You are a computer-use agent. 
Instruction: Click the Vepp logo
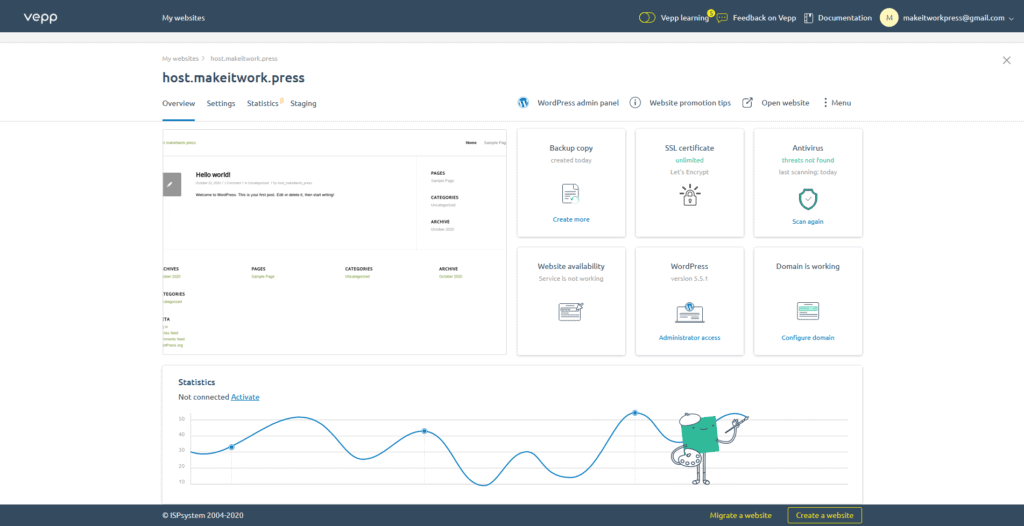click(40, 18)
